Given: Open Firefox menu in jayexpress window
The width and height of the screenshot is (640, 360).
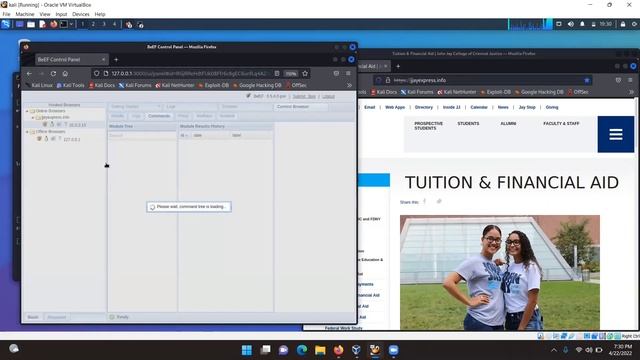Looking at the screenshot, I should (x=630, y=80).
